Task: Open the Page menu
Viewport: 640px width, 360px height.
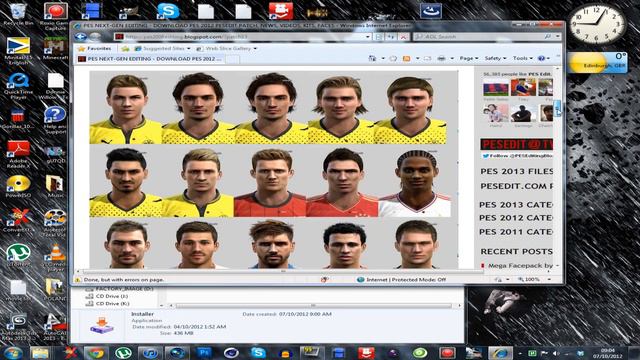Action: pos(469,58)
